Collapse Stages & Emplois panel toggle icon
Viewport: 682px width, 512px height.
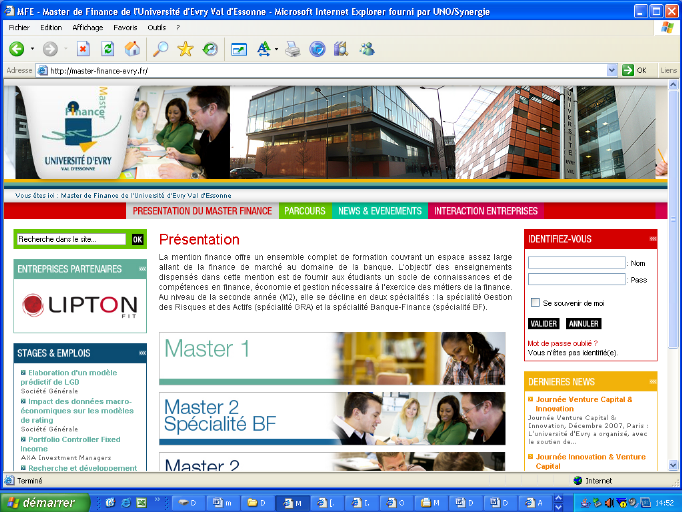(142, 353)
